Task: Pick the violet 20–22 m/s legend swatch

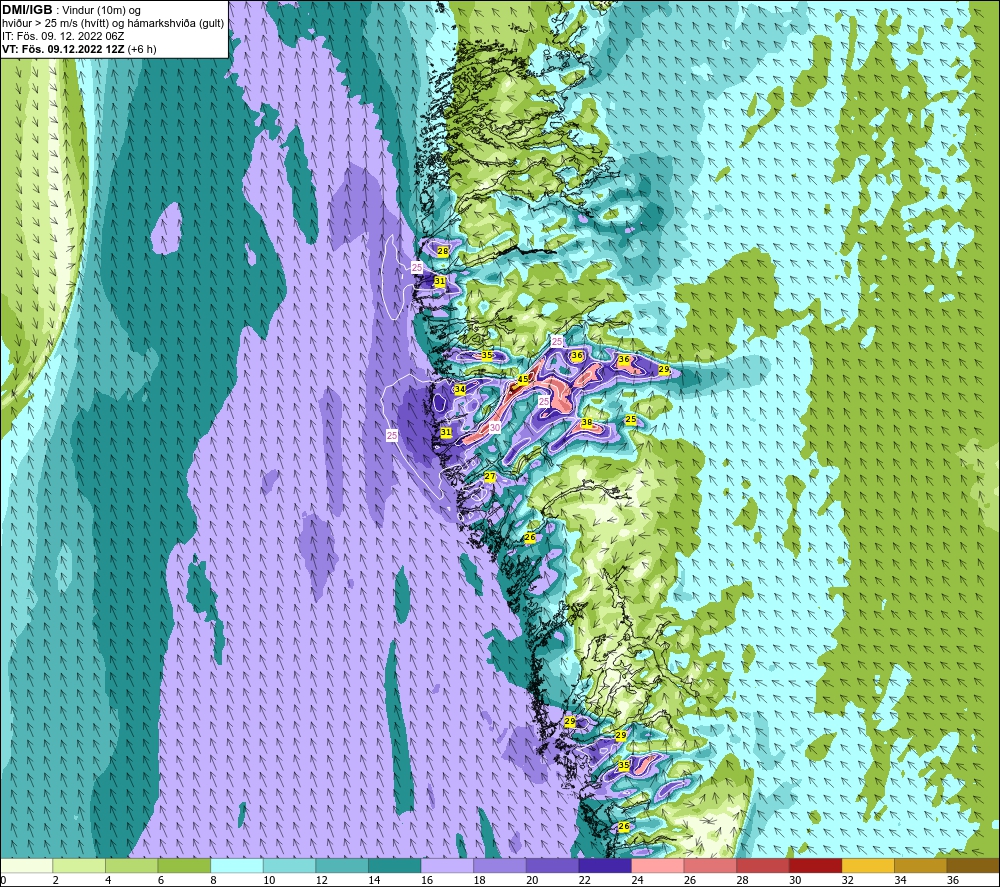Action: (552, 866)
